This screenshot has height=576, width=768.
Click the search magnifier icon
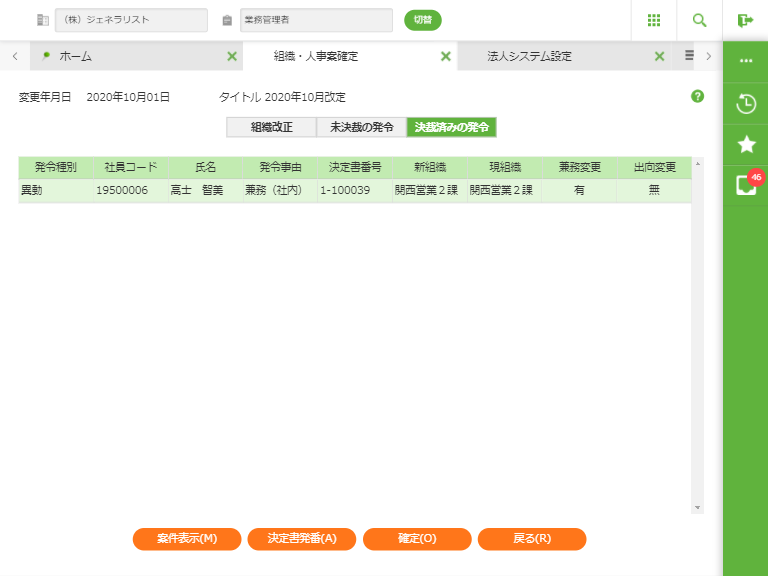click(x=699, y=20)
